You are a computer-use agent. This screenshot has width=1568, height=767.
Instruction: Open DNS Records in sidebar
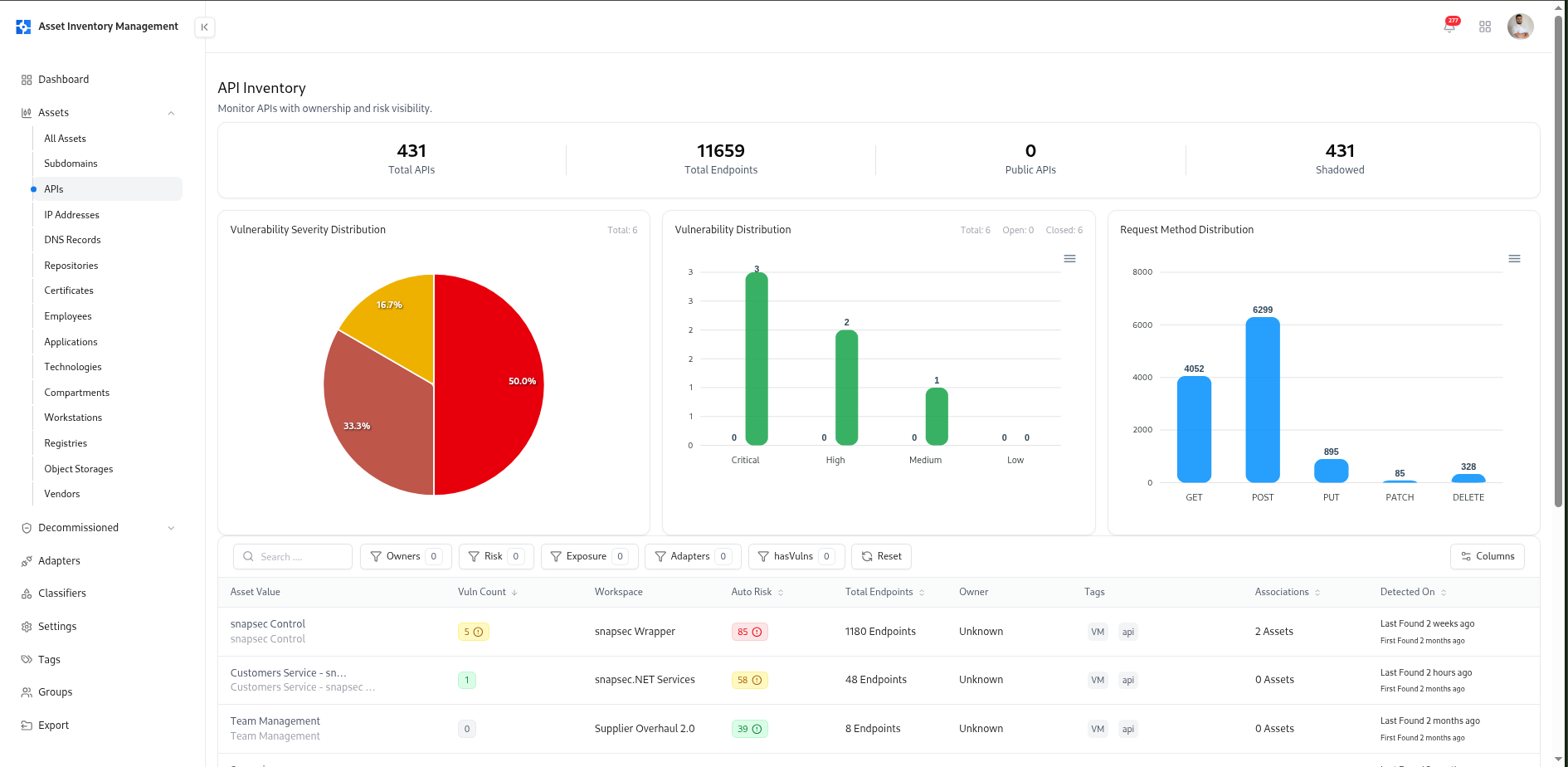[72, 240]
